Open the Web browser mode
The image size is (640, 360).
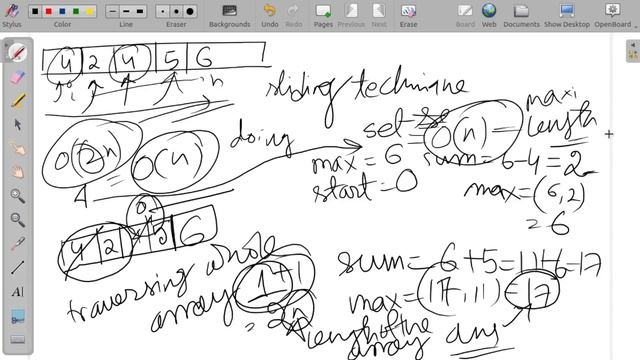coord(489,15)
